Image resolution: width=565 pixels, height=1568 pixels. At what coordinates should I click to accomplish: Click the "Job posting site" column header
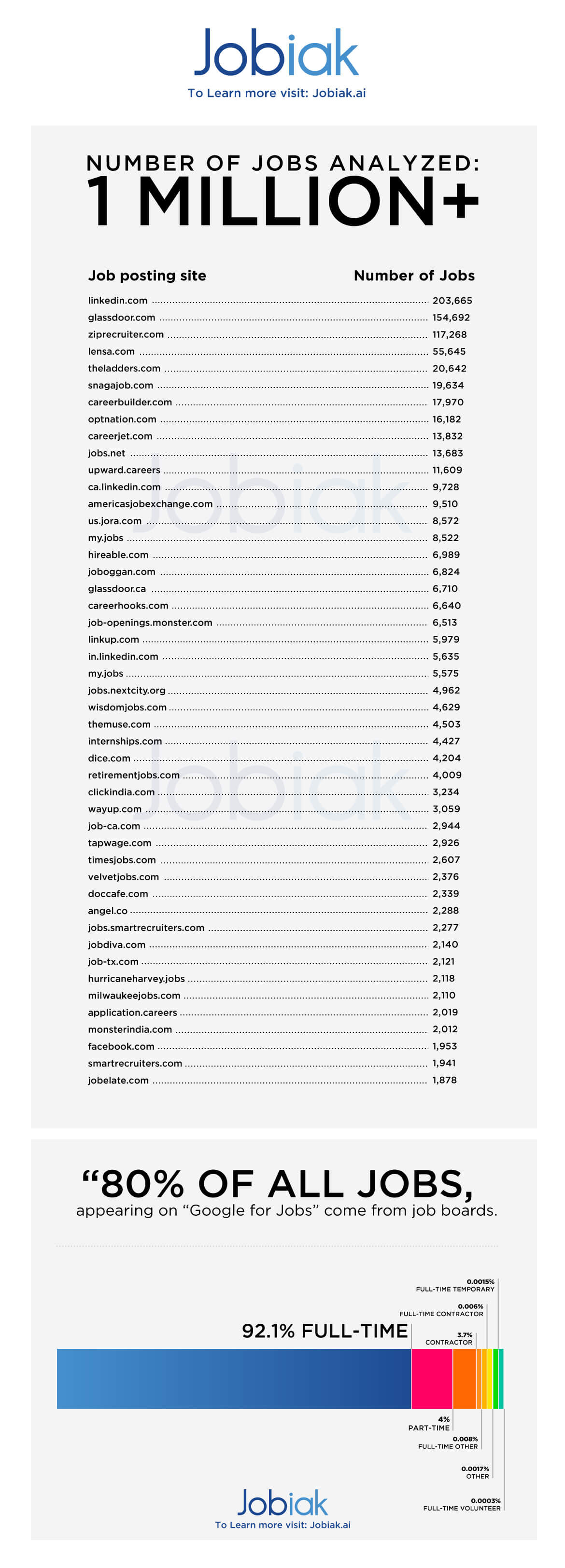tap(147, 276)
